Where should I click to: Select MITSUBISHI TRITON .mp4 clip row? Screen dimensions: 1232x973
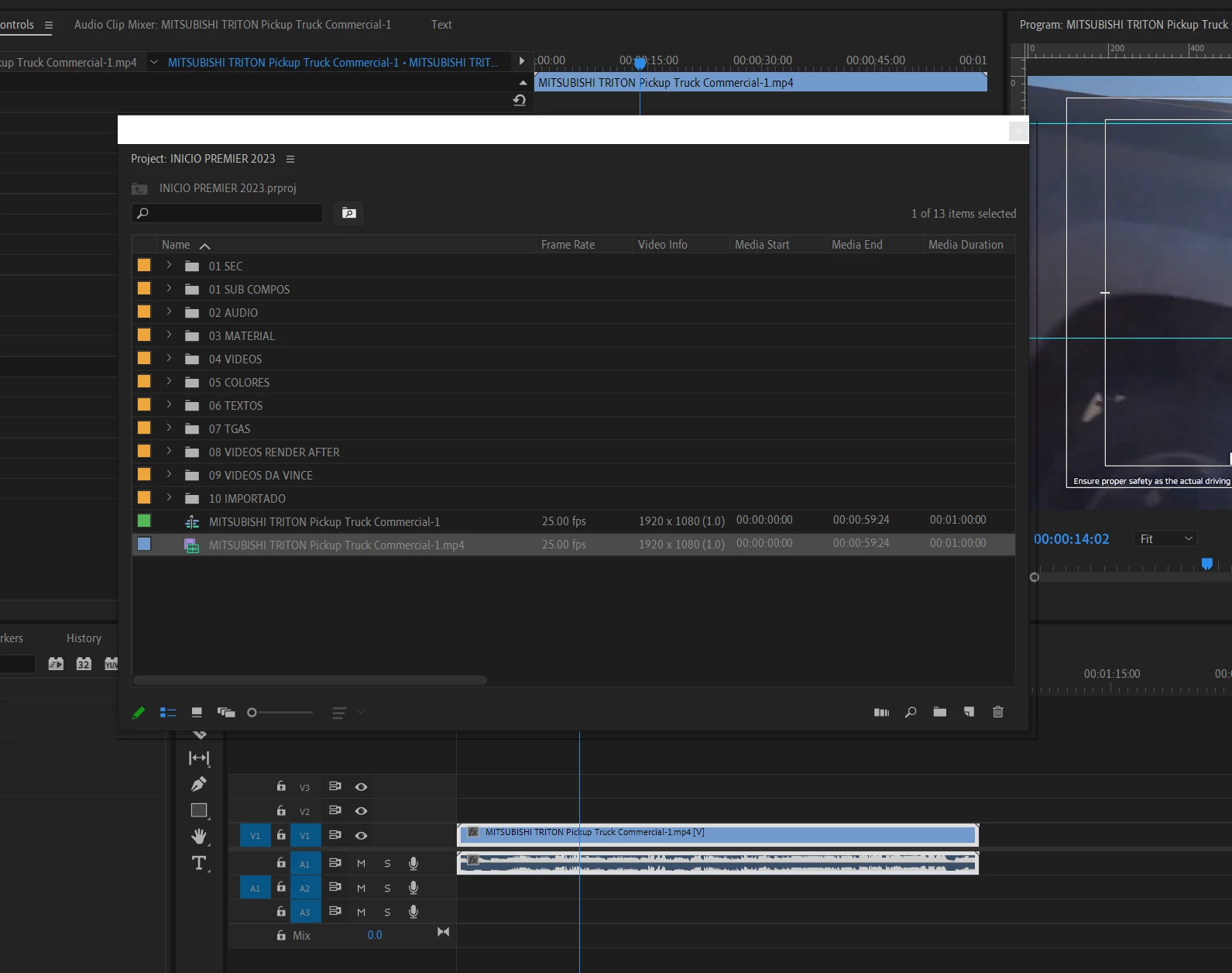pyautogui.click(x=573, y=545)
